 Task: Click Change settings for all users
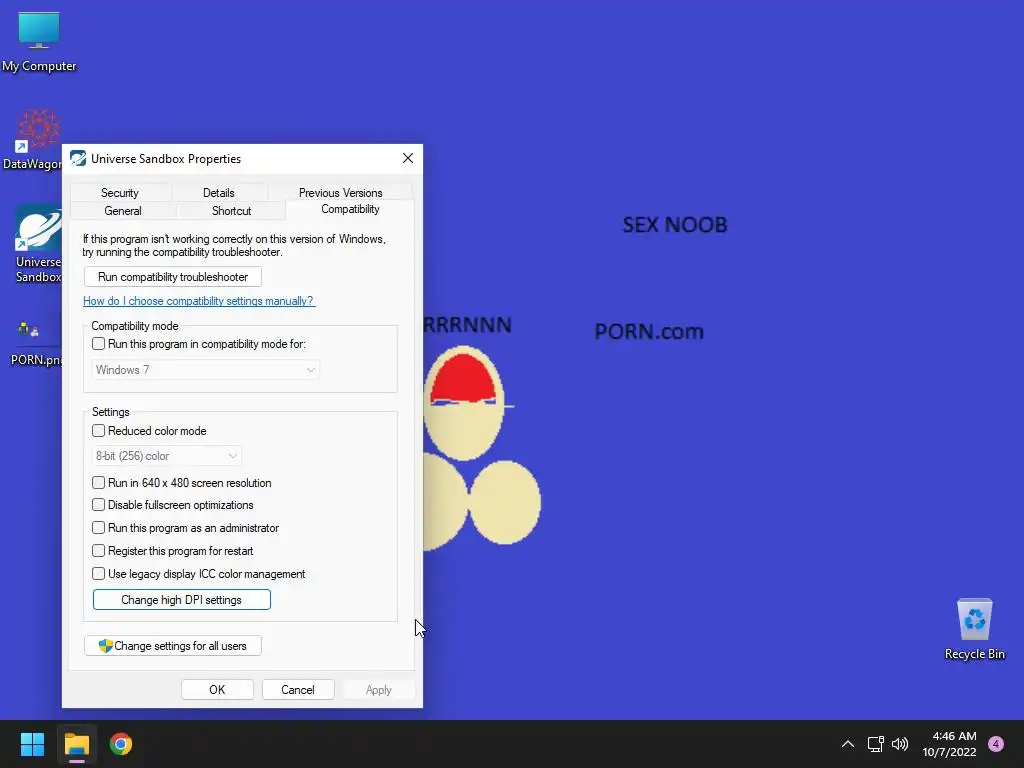(173, 646)
